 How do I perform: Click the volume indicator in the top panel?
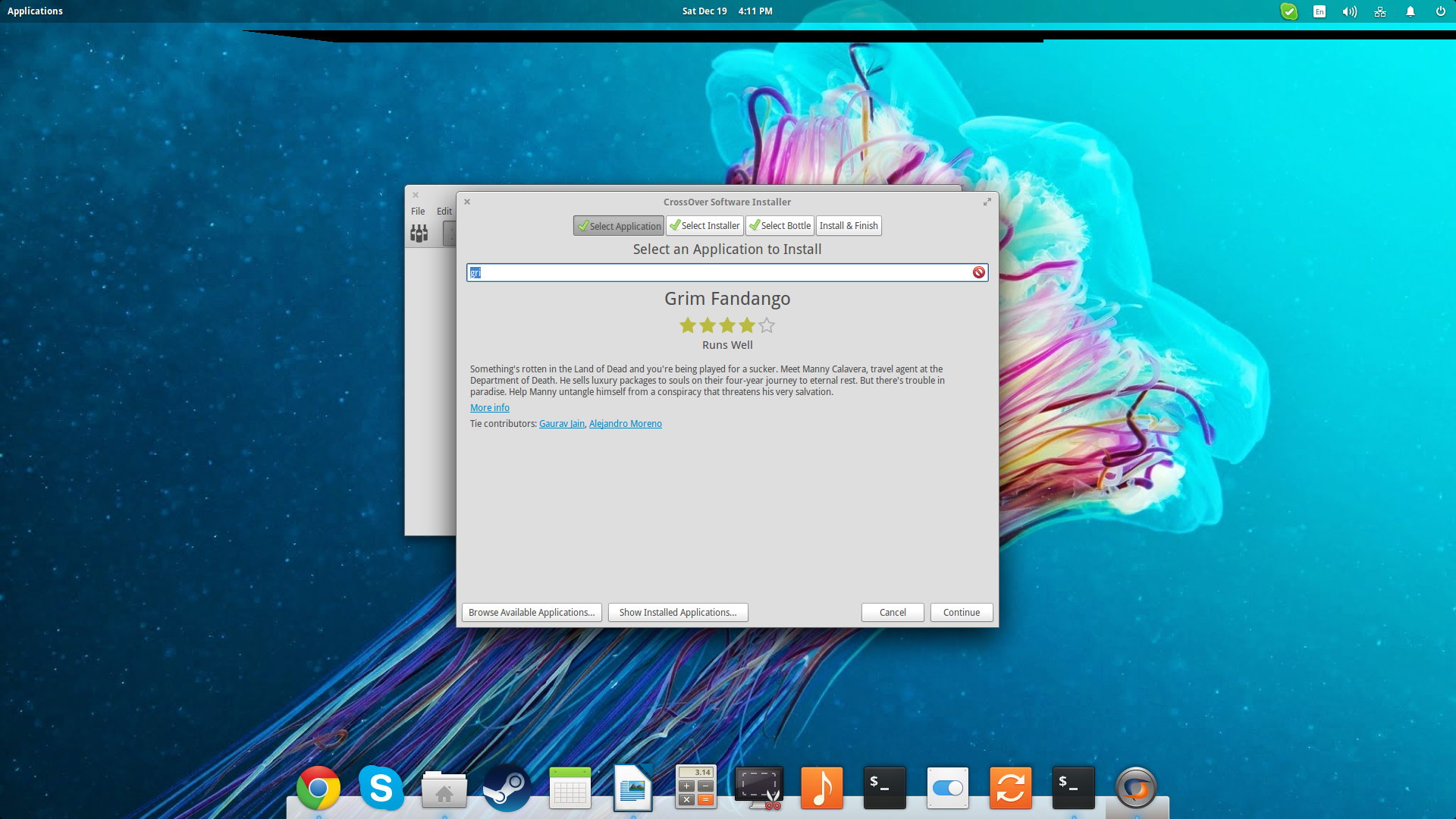(x=1349, y=11)
